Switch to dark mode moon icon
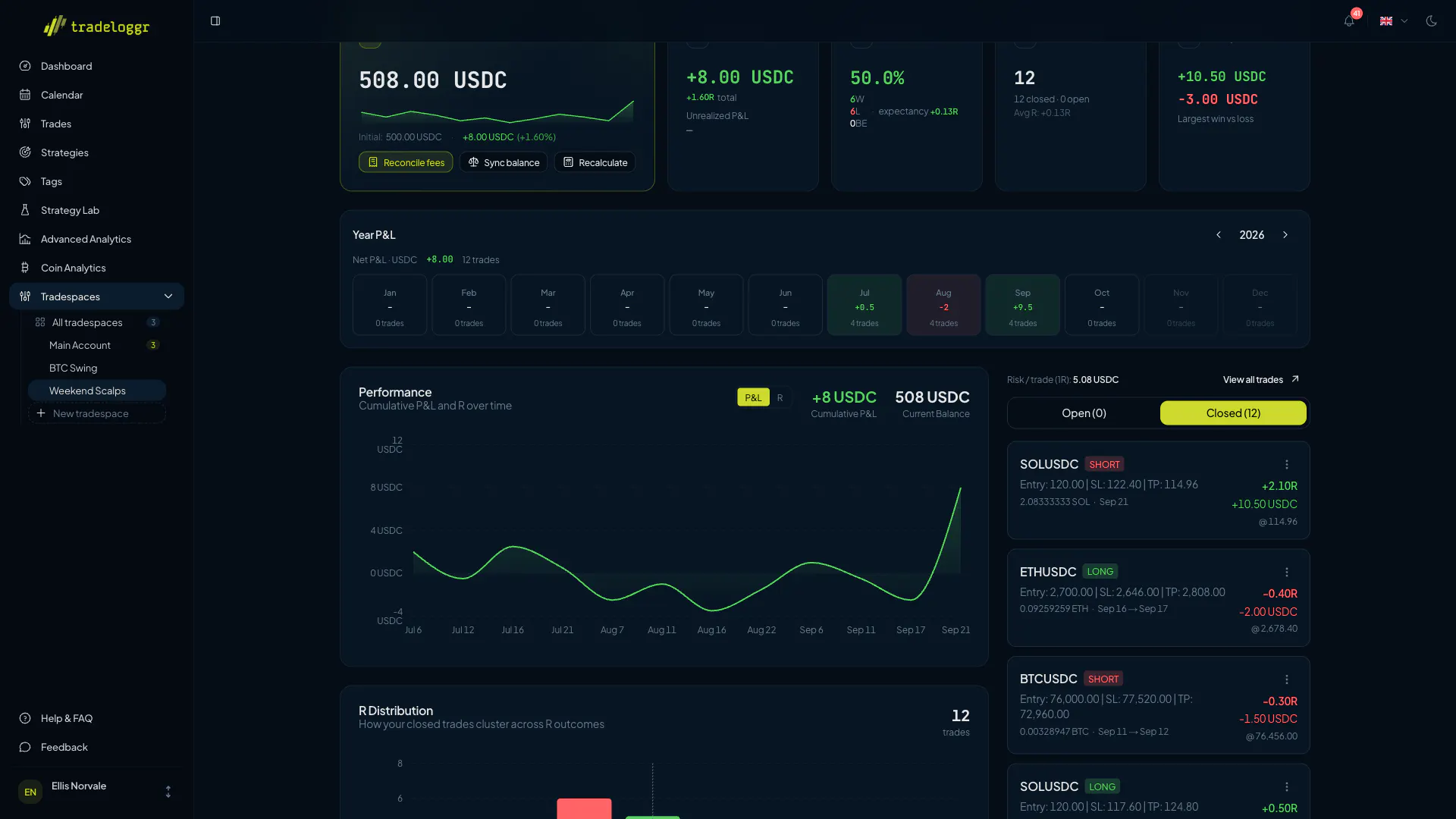Image resolution: width=1456 pixels, height=819 pixels. click(1431, 21)
